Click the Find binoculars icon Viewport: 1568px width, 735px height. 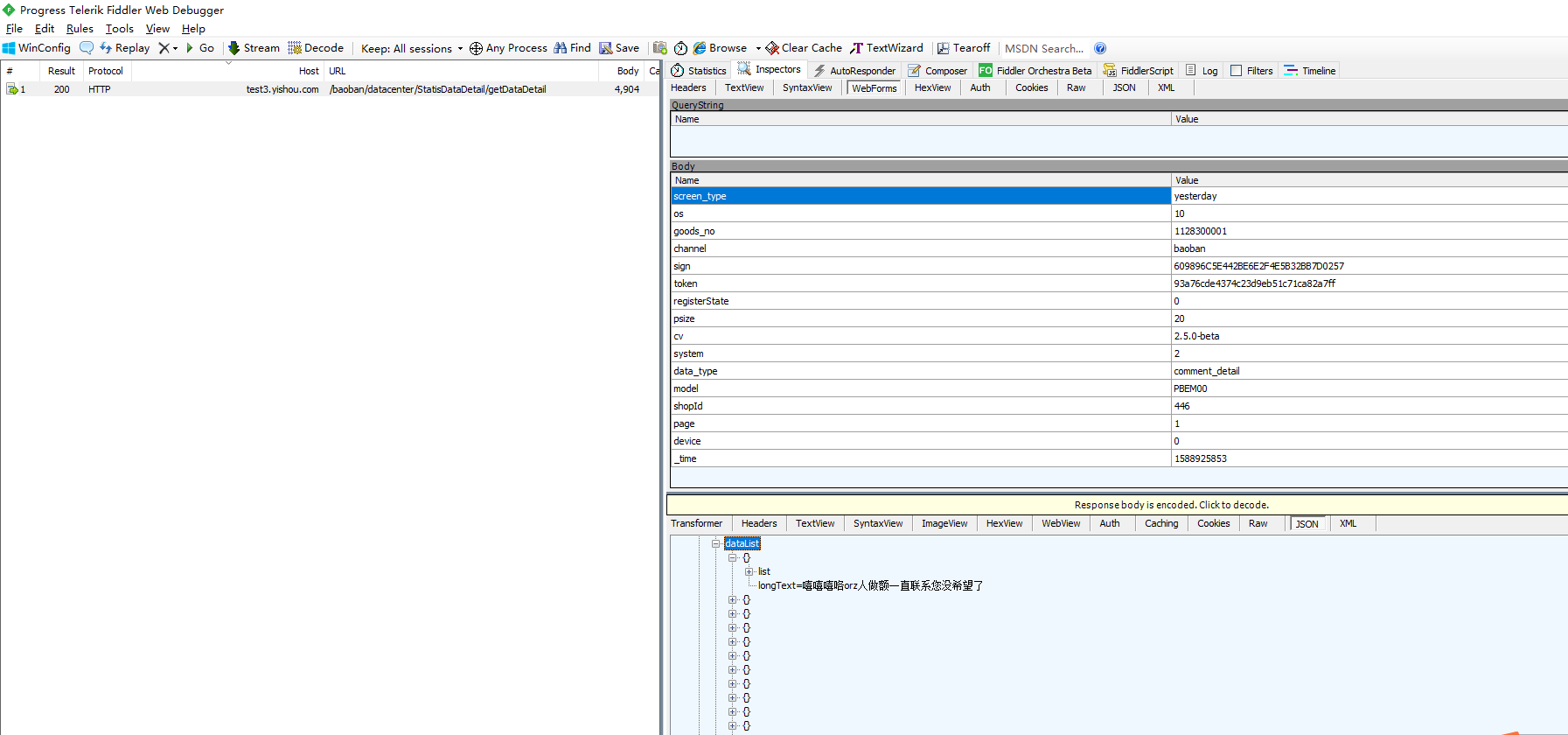(x=560, y=48)
